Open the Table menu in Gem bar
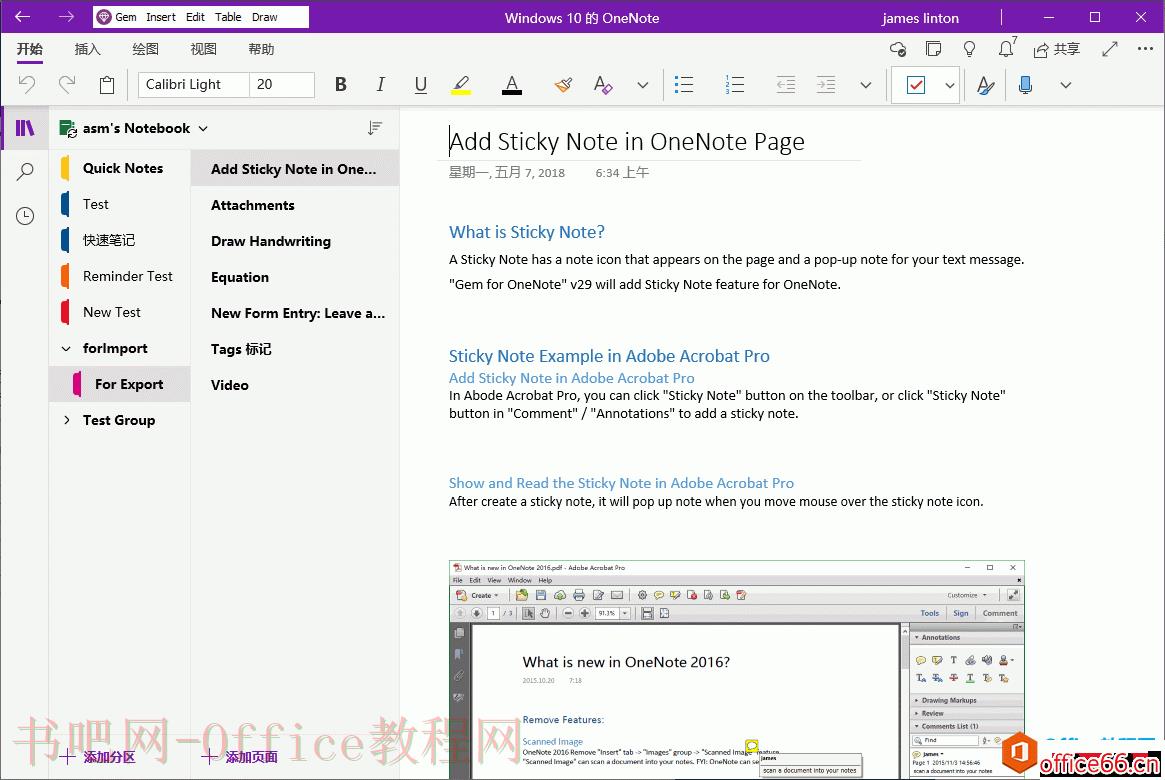This screenshot has width=1165, height=780. 228,16
